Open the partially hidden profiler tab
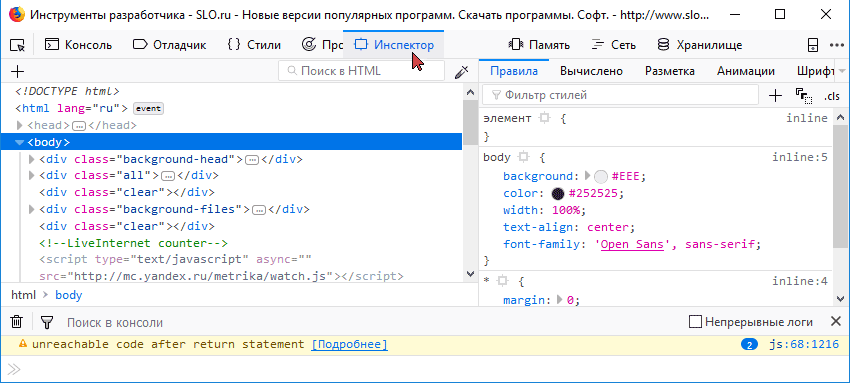This screenshot has width=850, height=383. pyautogui.click(x=322, y=45)
